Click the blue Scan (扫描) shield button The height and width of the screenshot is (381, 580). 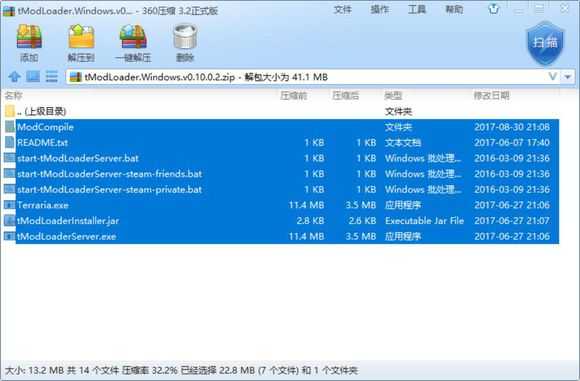545,43
